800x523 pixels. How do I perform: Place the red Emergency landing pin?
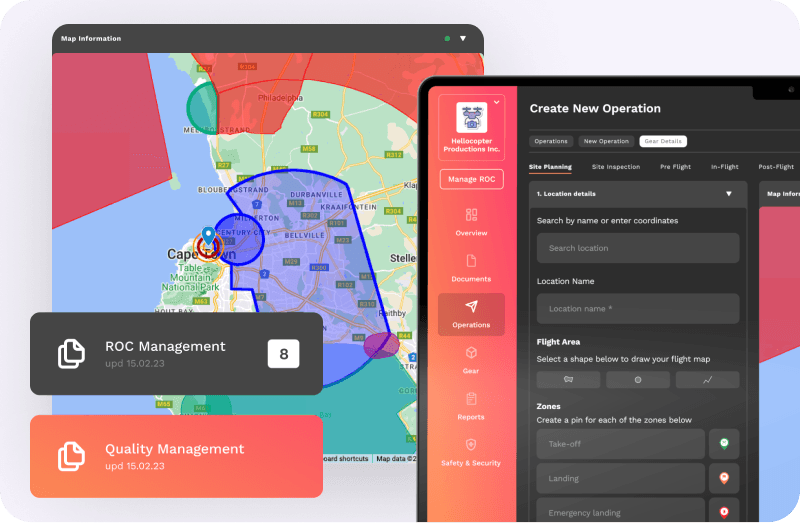(x=724, y=510)
